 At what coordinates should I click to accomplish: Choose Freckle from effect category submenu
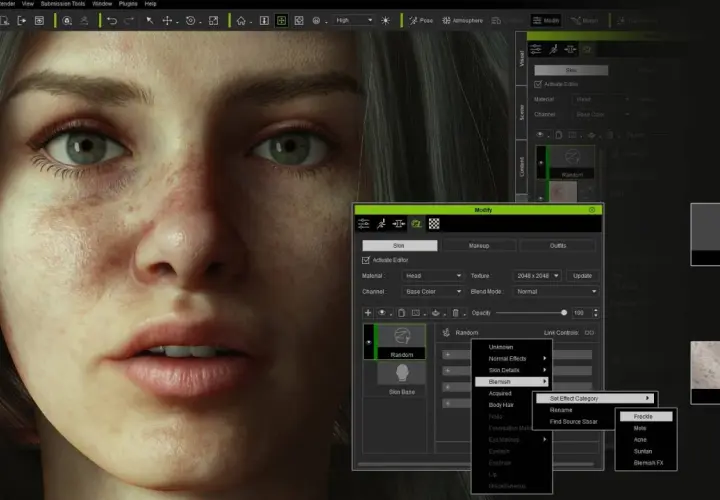646,416
